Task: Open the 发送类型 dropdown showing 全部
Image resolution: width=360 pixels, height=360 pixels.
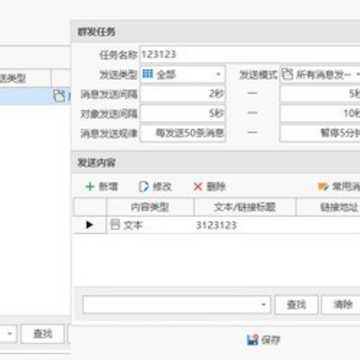Action: point(183,74)
